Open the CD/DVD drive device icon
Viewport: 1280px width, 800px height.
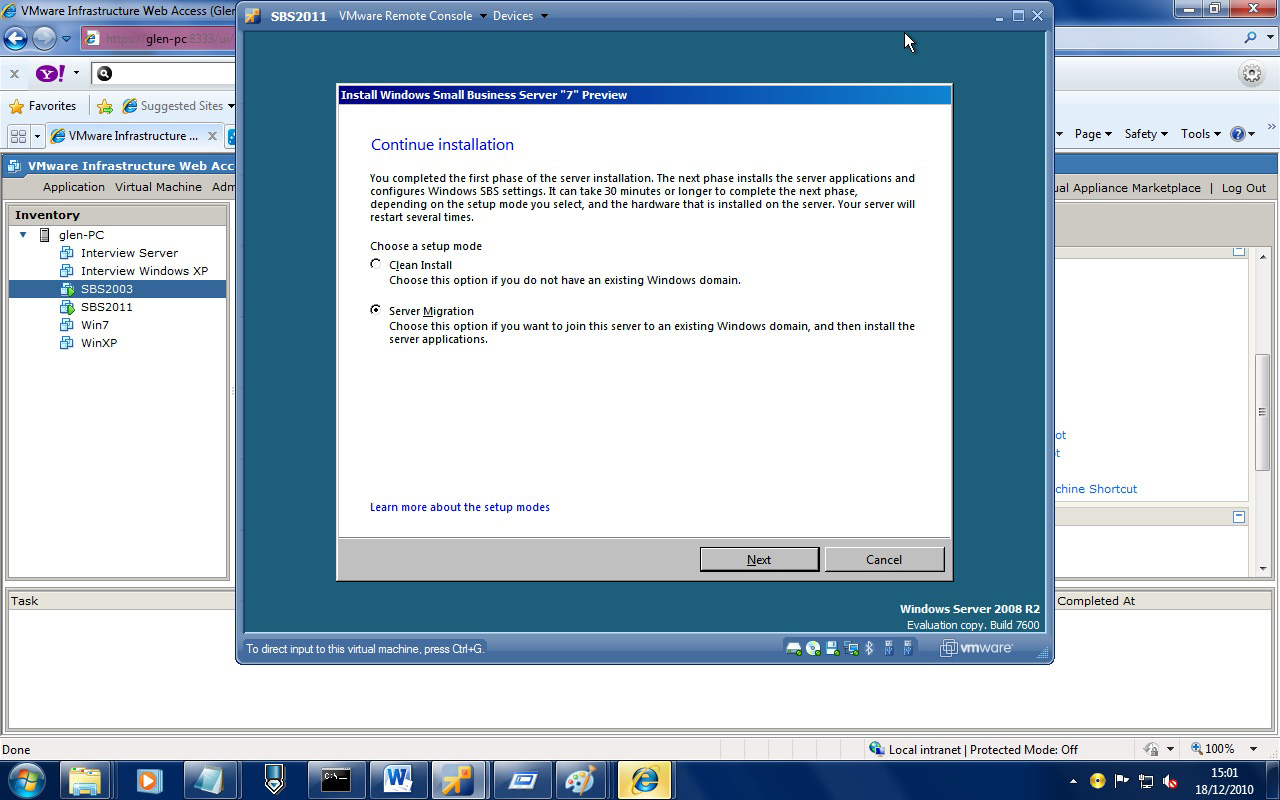812,647
